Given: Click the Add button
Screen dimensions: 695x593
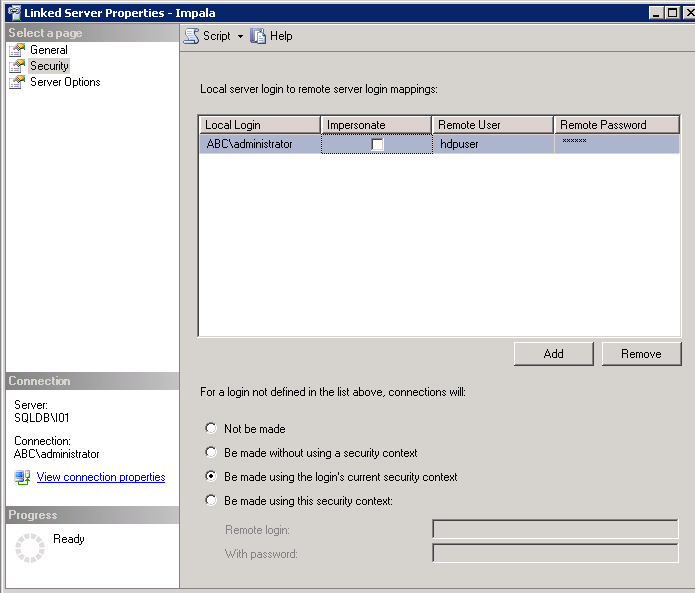Looking at the screenshot, I should 554,354.
